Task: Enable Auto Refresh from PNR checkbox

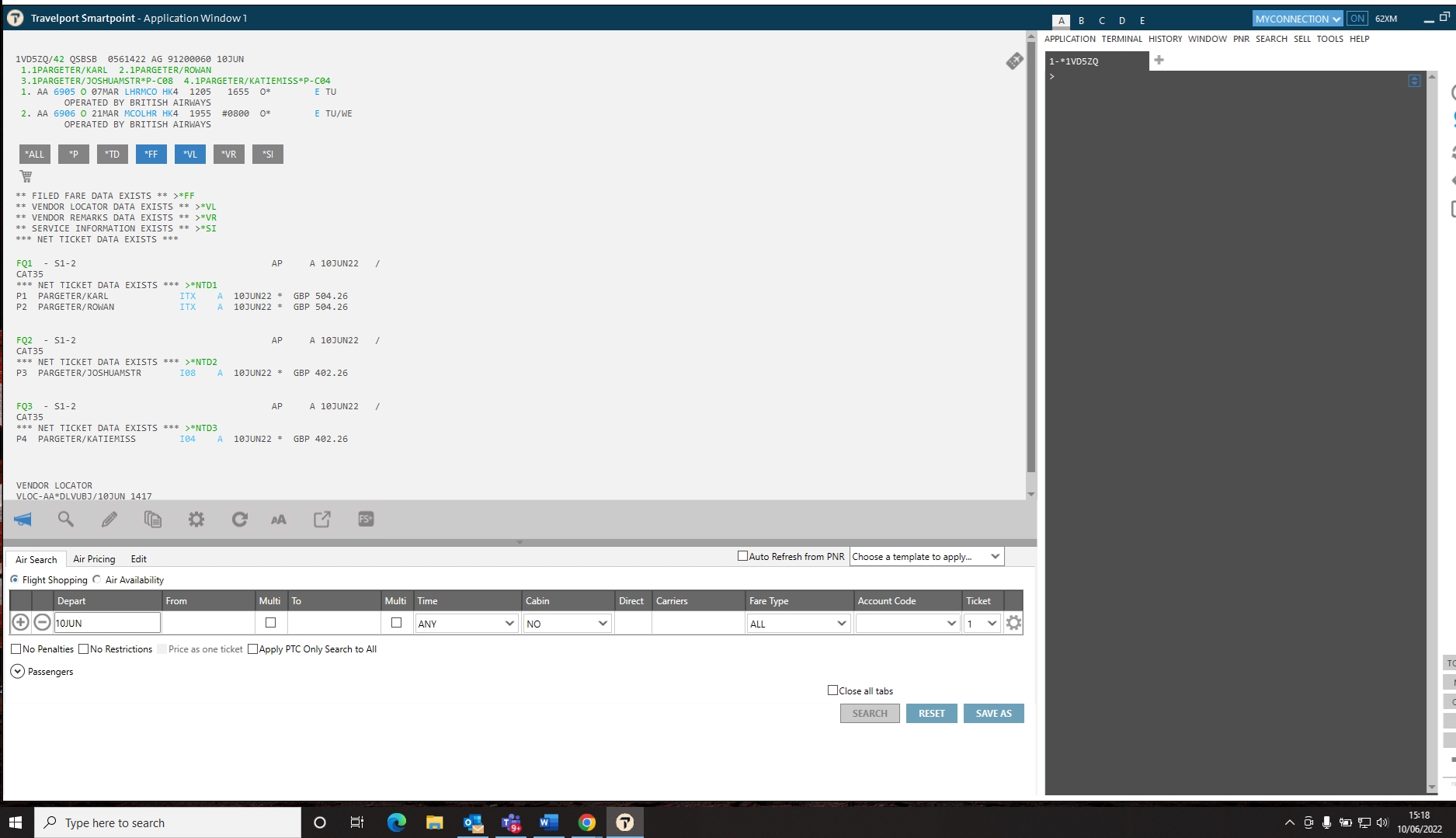Action: tap(742, 556)
